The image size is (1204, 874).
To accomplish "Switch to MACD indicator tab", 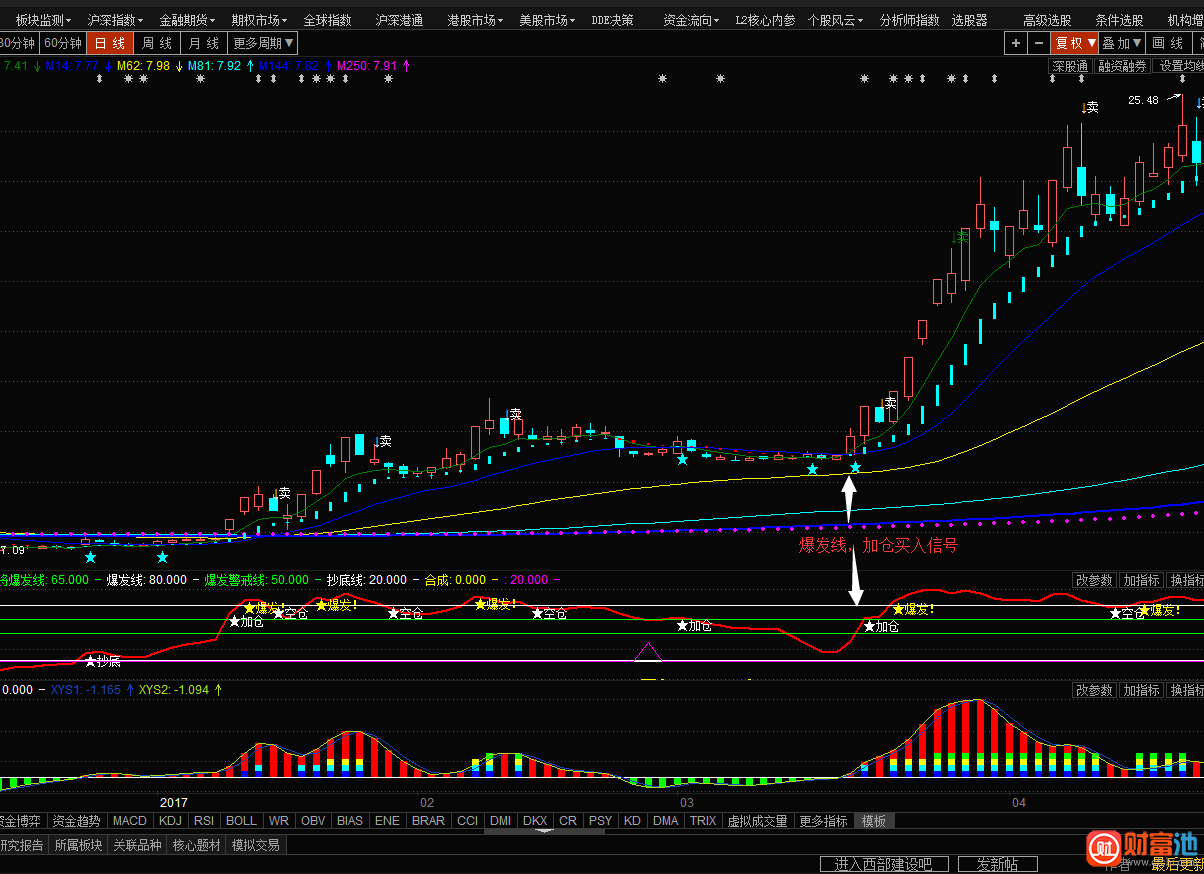I will point(130,821).
